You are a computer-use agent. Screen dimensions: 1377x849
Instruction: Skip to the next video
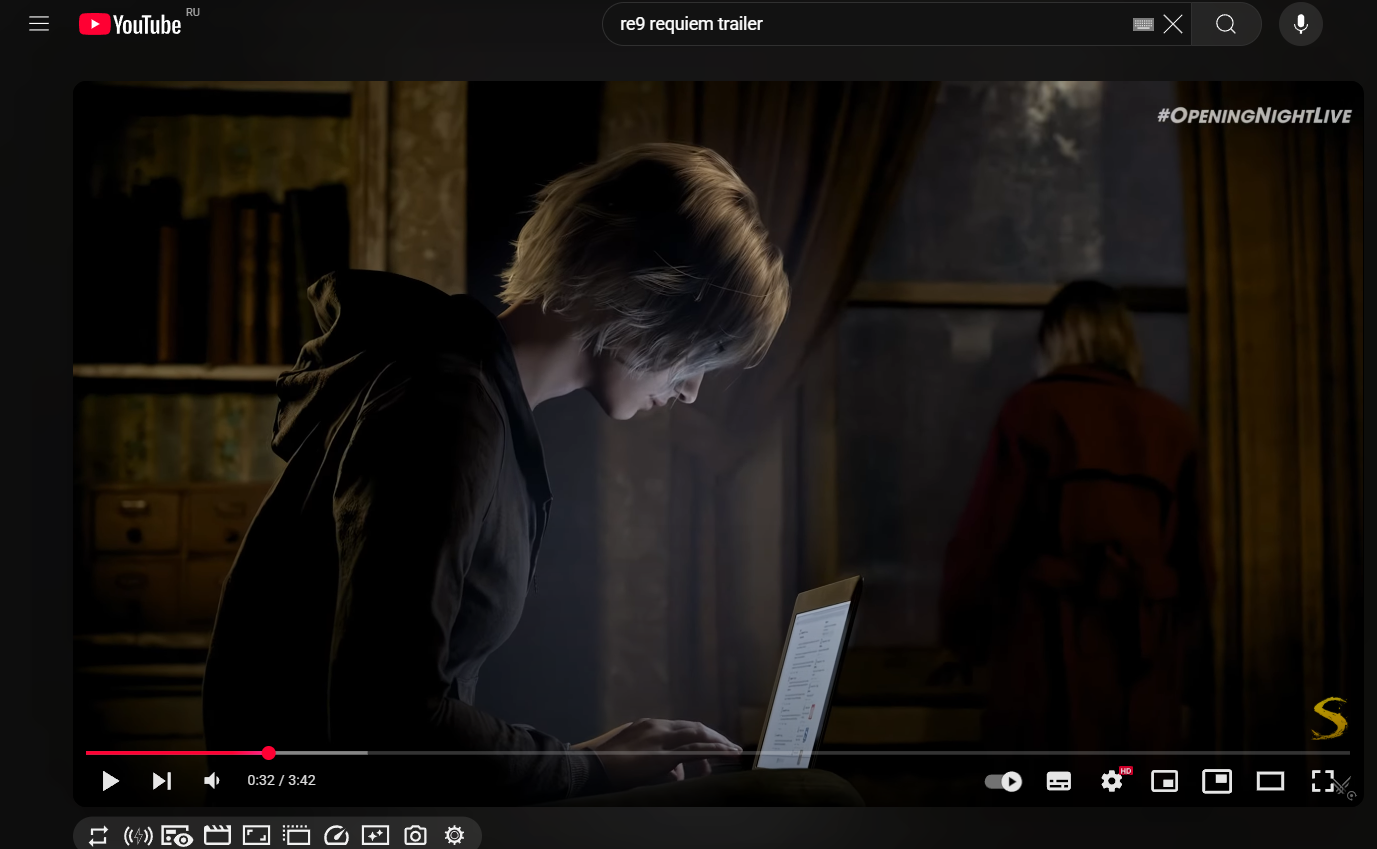coord(161,781)
